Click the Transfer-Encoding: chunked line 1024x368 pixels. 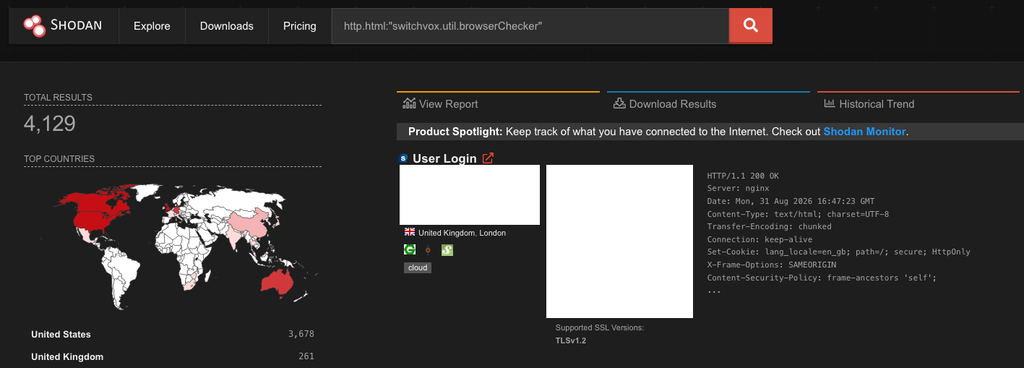coord(769,226)
